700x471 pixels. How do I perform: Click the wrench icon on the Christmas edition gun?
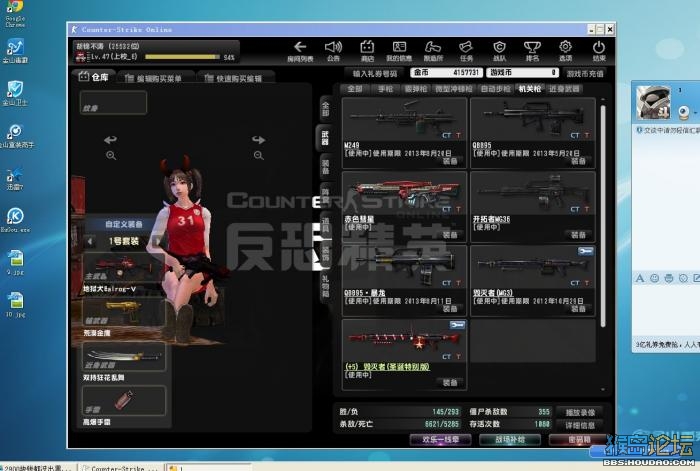coord(457,325)
